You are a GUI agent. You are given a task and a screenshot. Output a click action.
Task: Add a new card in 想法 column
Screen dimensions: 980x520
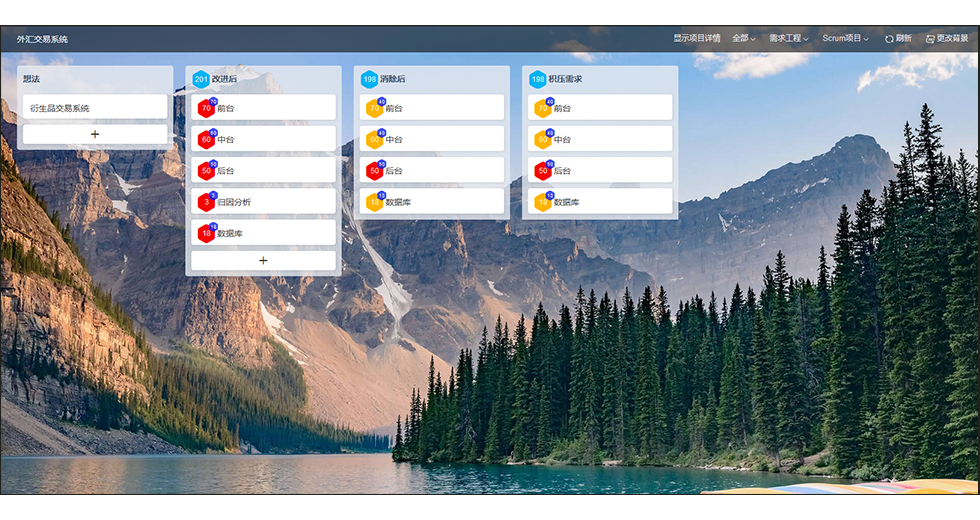pos(95,134)
